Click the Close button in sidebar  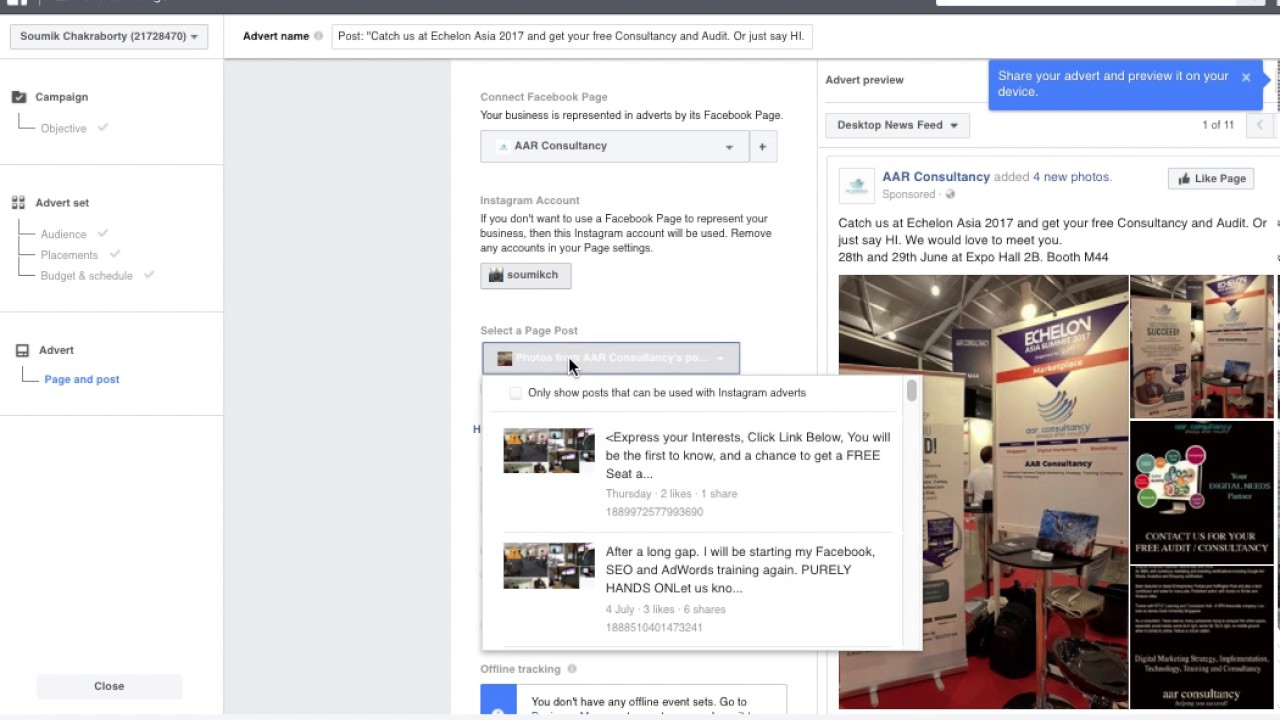coord(109,686)
